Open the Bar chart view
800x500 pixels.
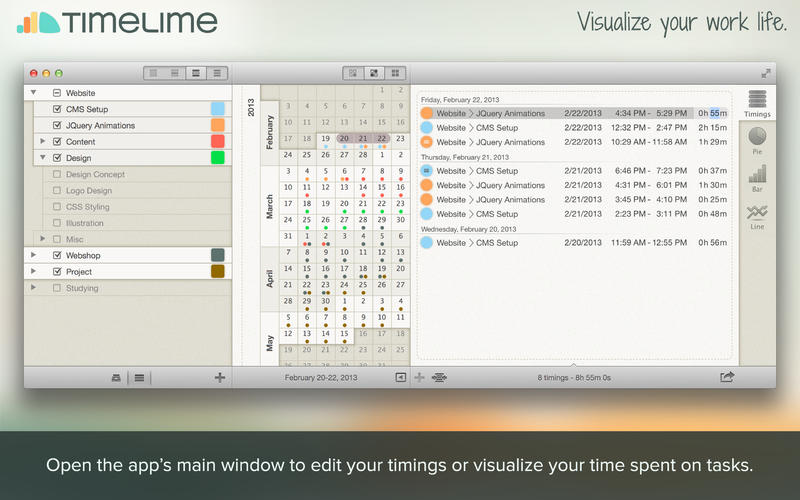pos(757,178)
